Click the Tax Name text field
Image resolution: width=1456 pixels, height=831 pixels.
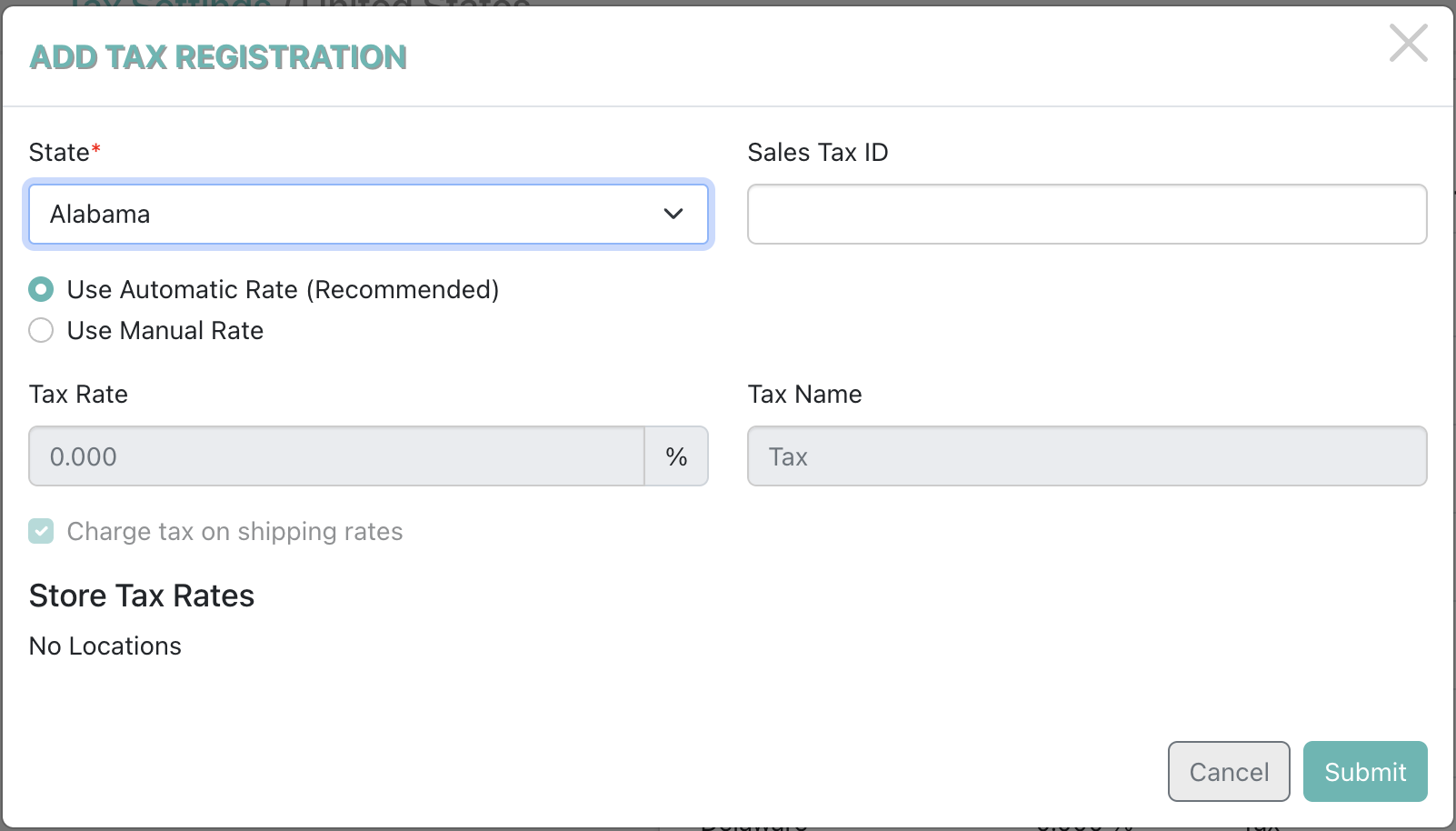coord(1087,456)
